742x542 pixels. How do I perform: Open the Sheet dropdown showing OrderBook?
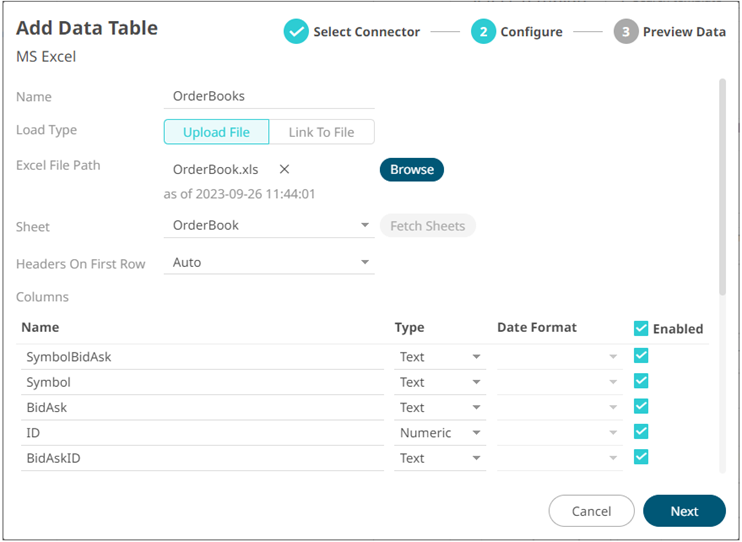pos(269,226)
